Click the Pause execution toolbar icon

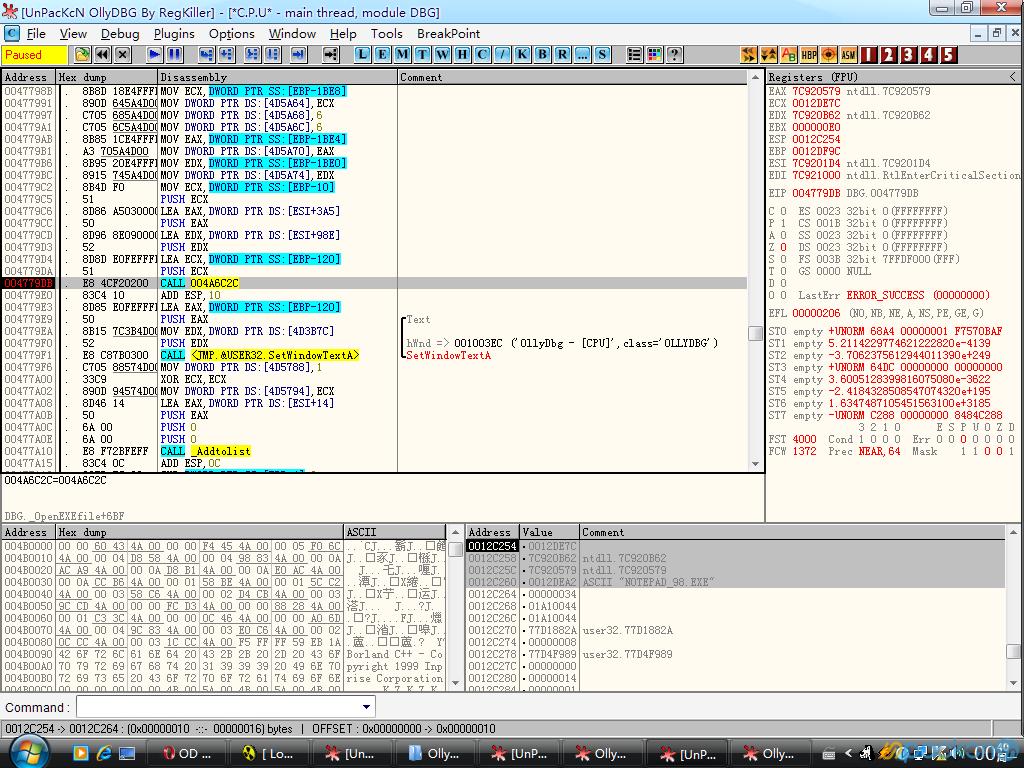174,54
